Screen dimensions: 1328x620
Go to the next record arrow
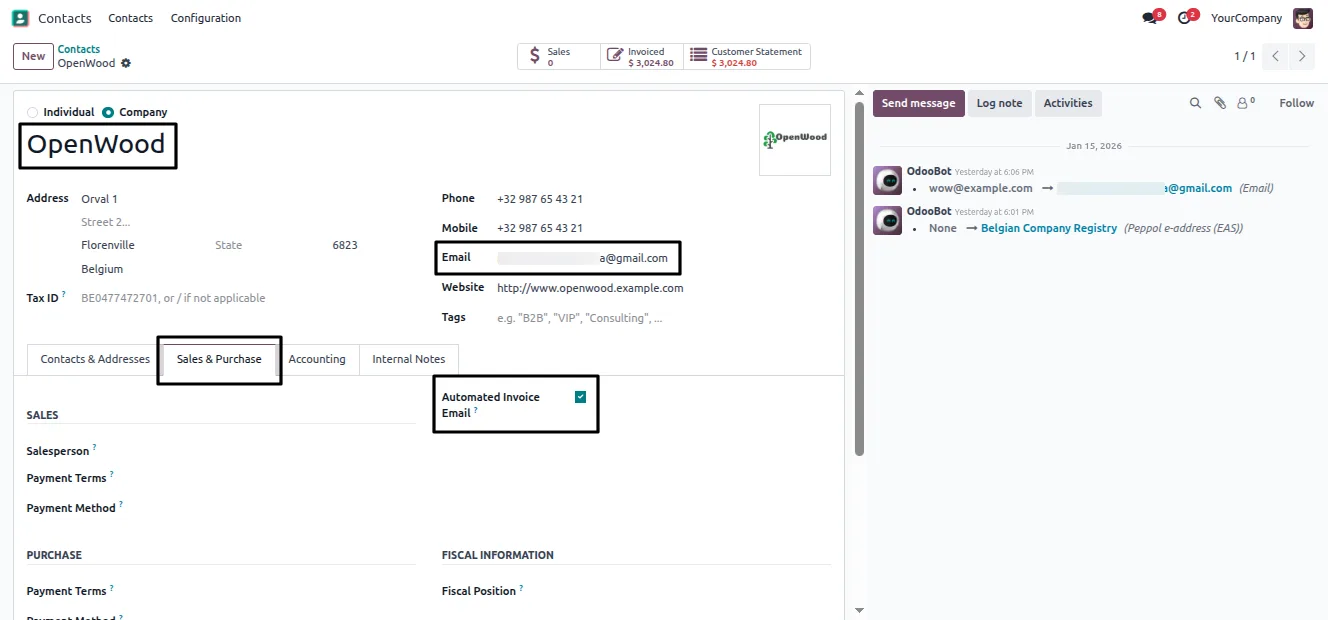click(x=1301, y=57)
